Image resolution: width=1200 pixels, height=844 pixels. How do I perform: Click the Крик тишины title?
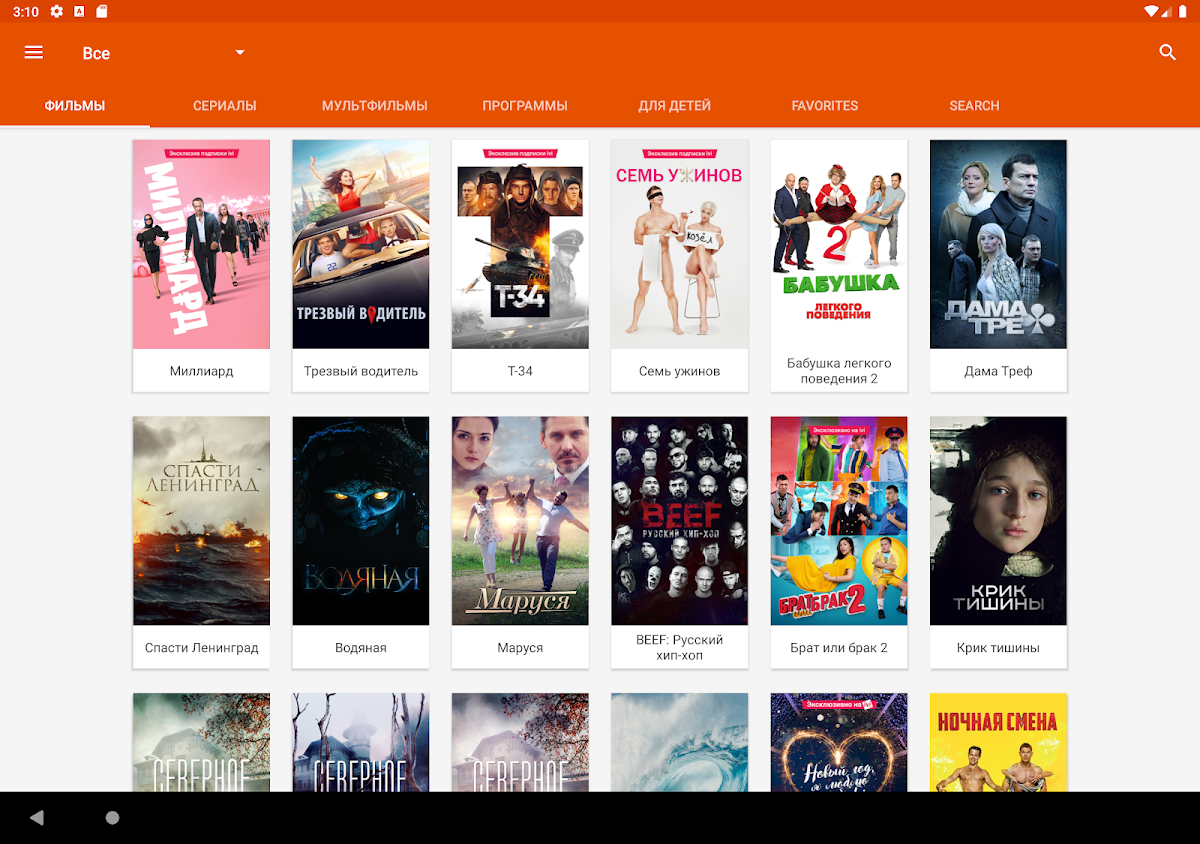coord(998,648)
